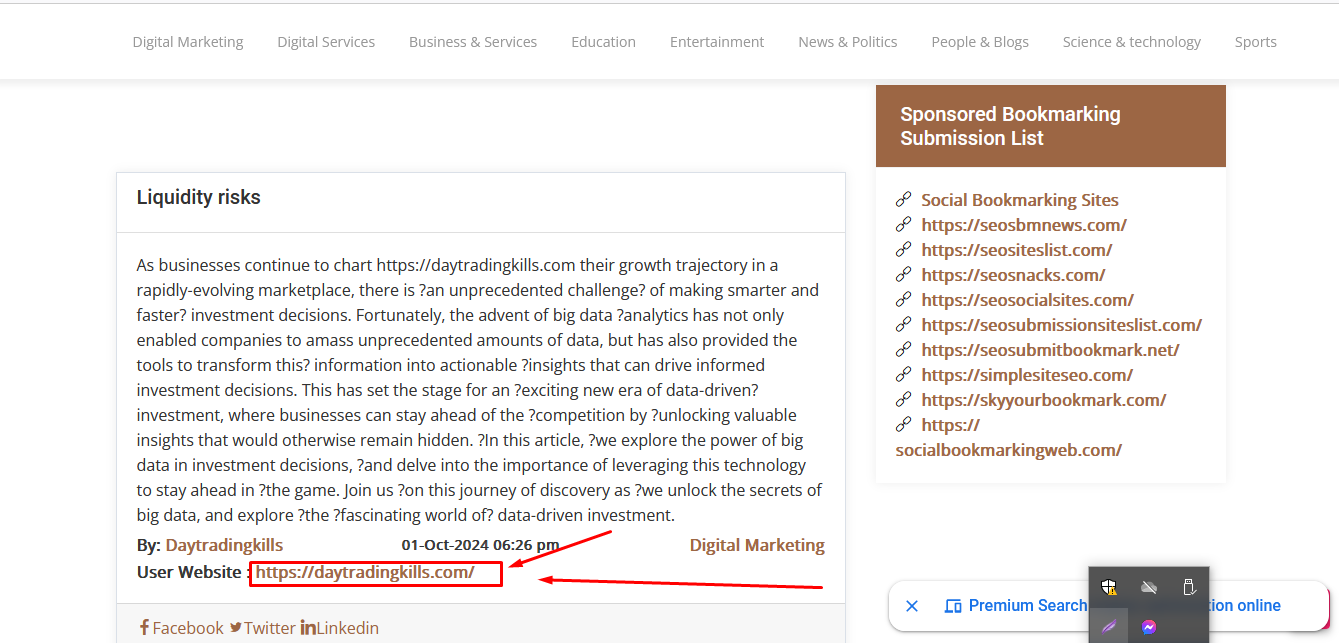This screenshot has width=1339, height=643.
Task: Visit https://seosocialsites.com/ link
Action: coord(1027,300)
